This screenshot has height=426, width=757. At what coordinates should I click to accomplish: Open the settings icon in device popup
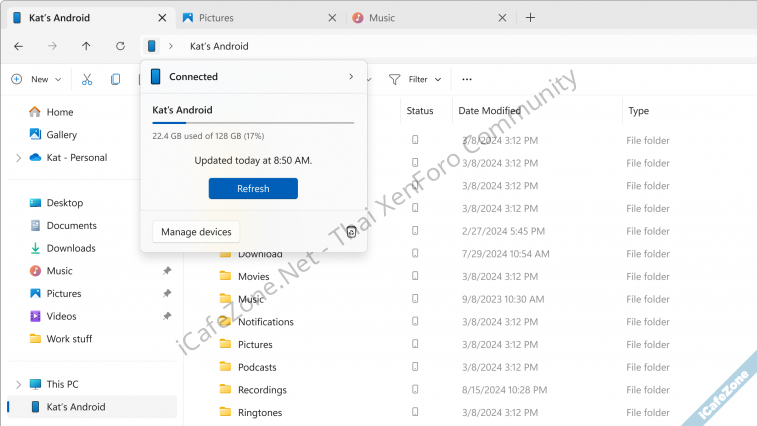tap(351, 232)
